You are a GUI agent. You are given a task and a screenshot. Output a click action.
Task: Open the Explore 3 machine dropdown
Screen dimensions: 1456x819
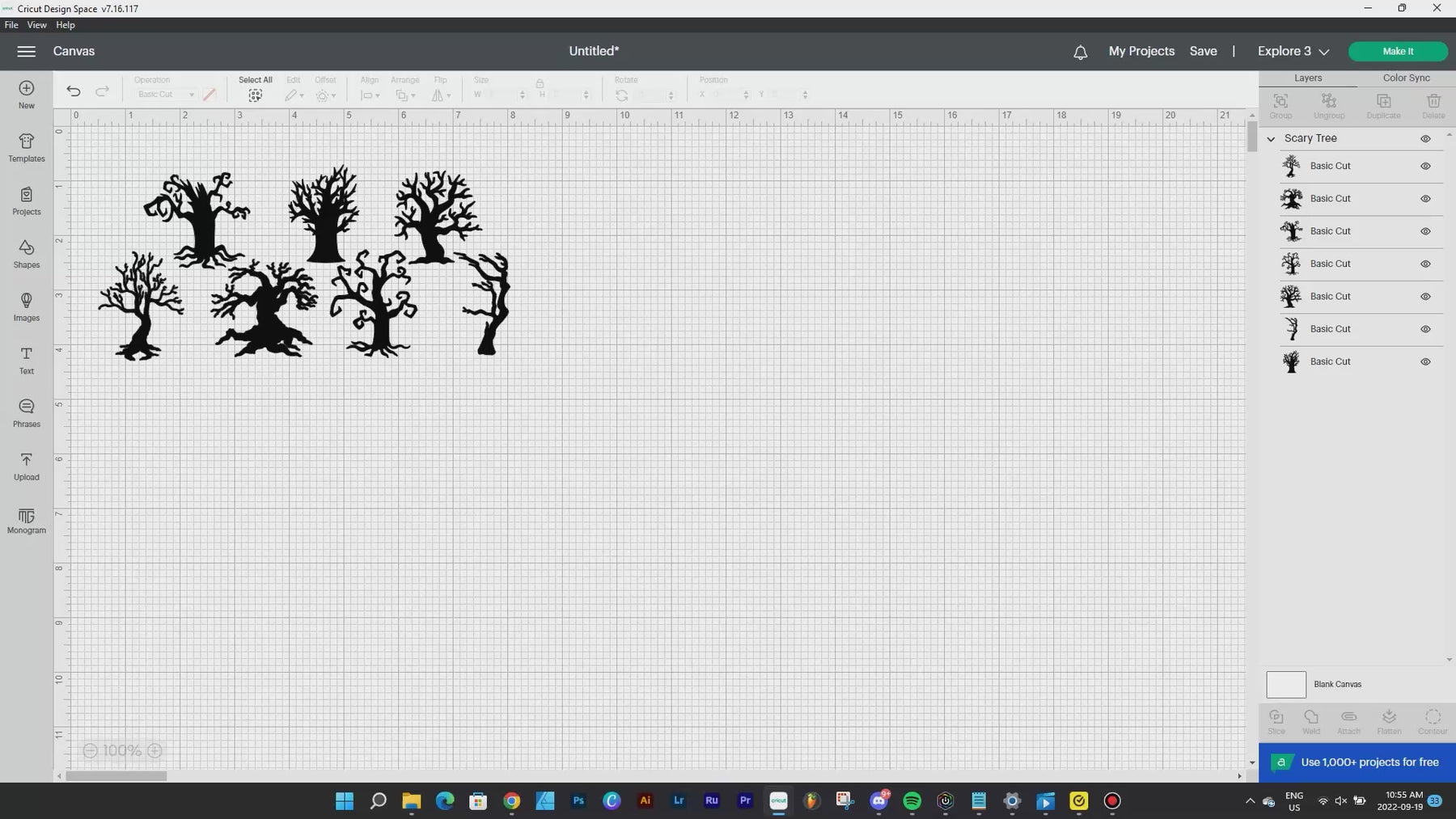(x=1293, y=51)
